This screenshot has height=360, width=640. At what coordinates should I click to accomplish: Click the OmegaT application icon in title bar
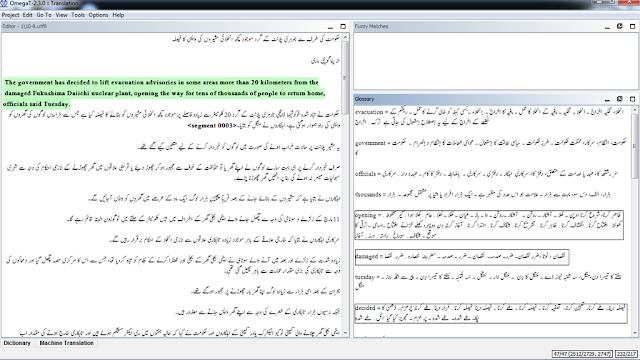tap(4, 3)
